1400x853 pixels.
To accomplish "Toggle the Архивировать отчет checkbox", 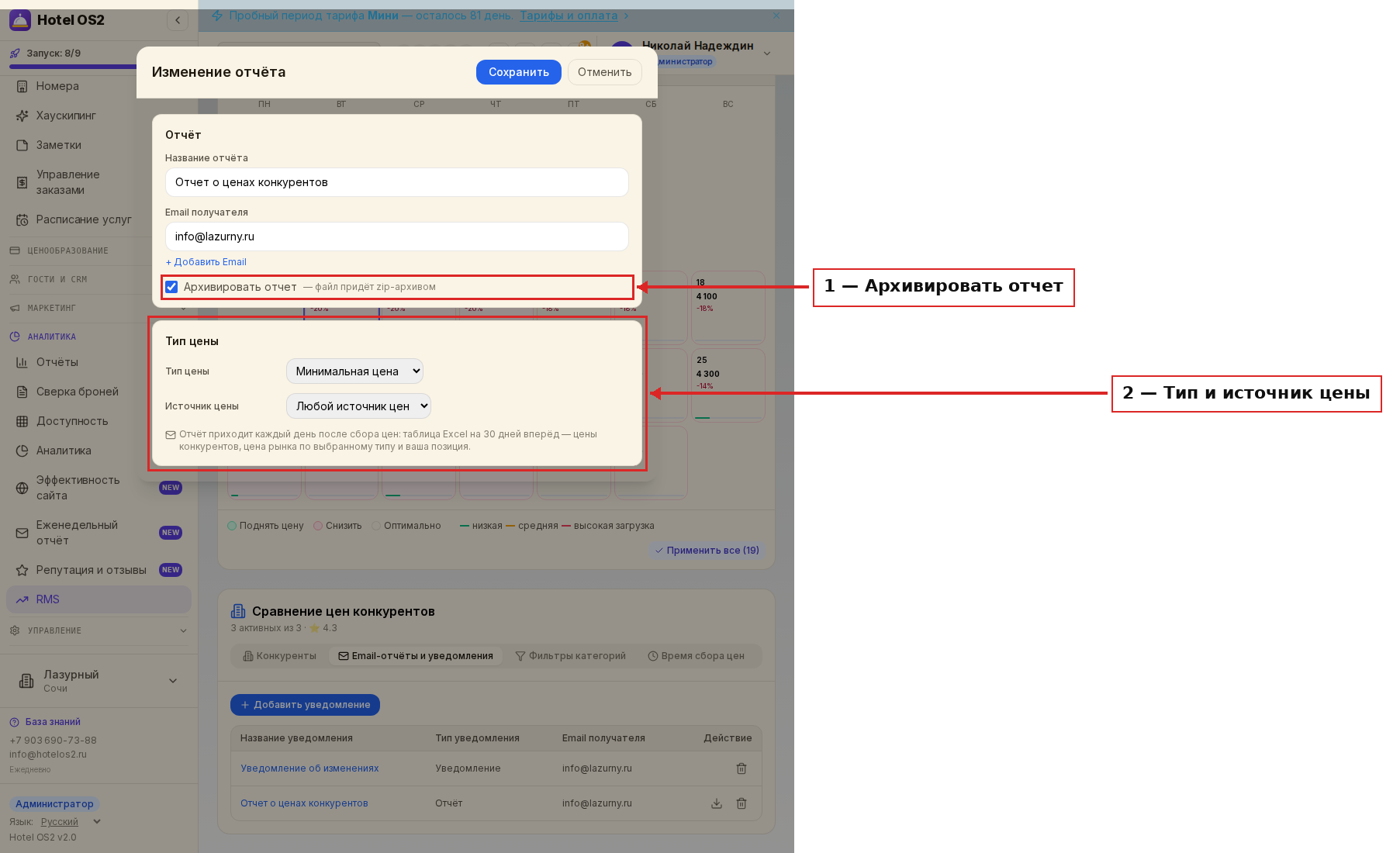I will (x=171, y=287).
